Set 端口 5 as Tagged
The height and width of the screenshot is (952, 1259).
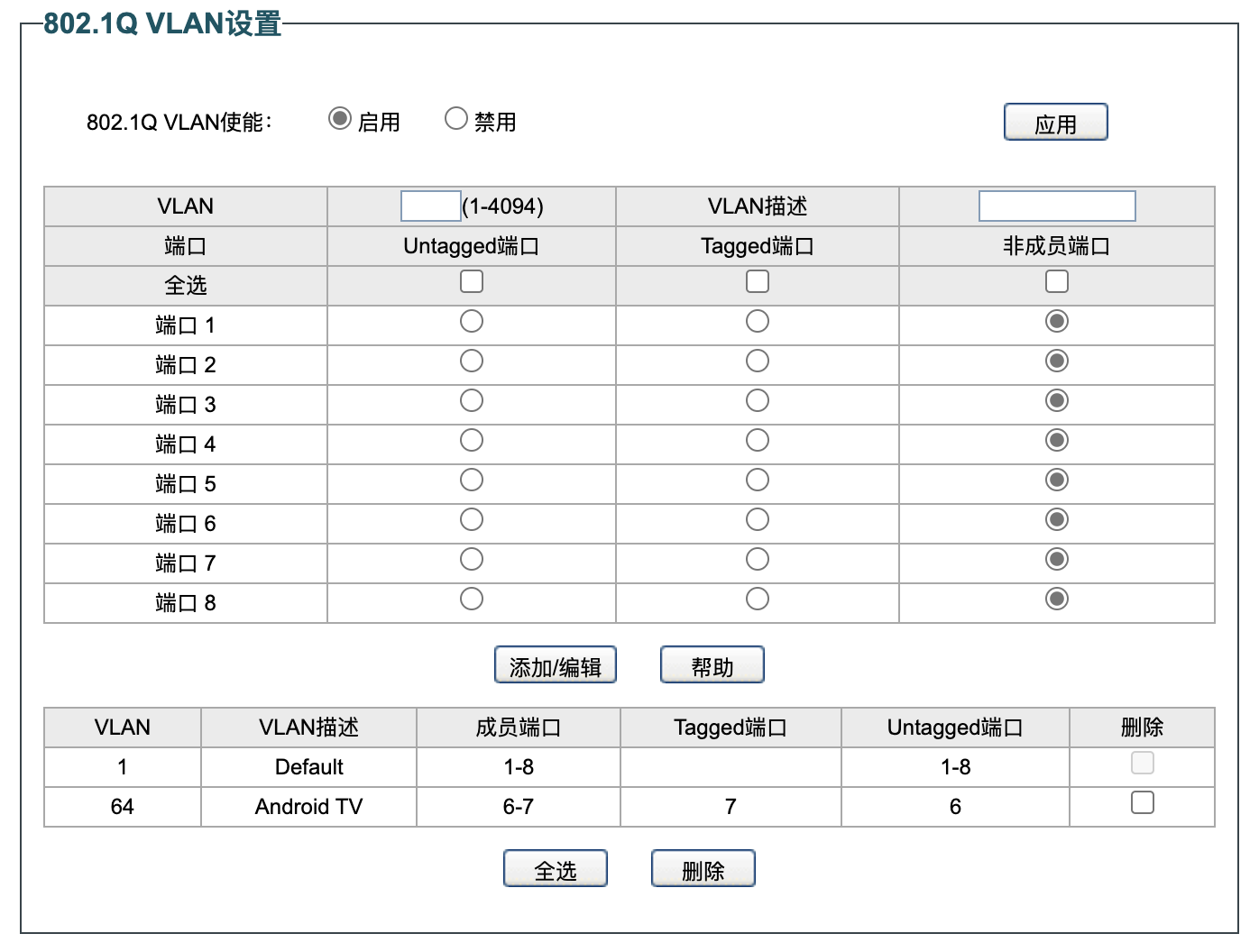(x=758, y=481)
